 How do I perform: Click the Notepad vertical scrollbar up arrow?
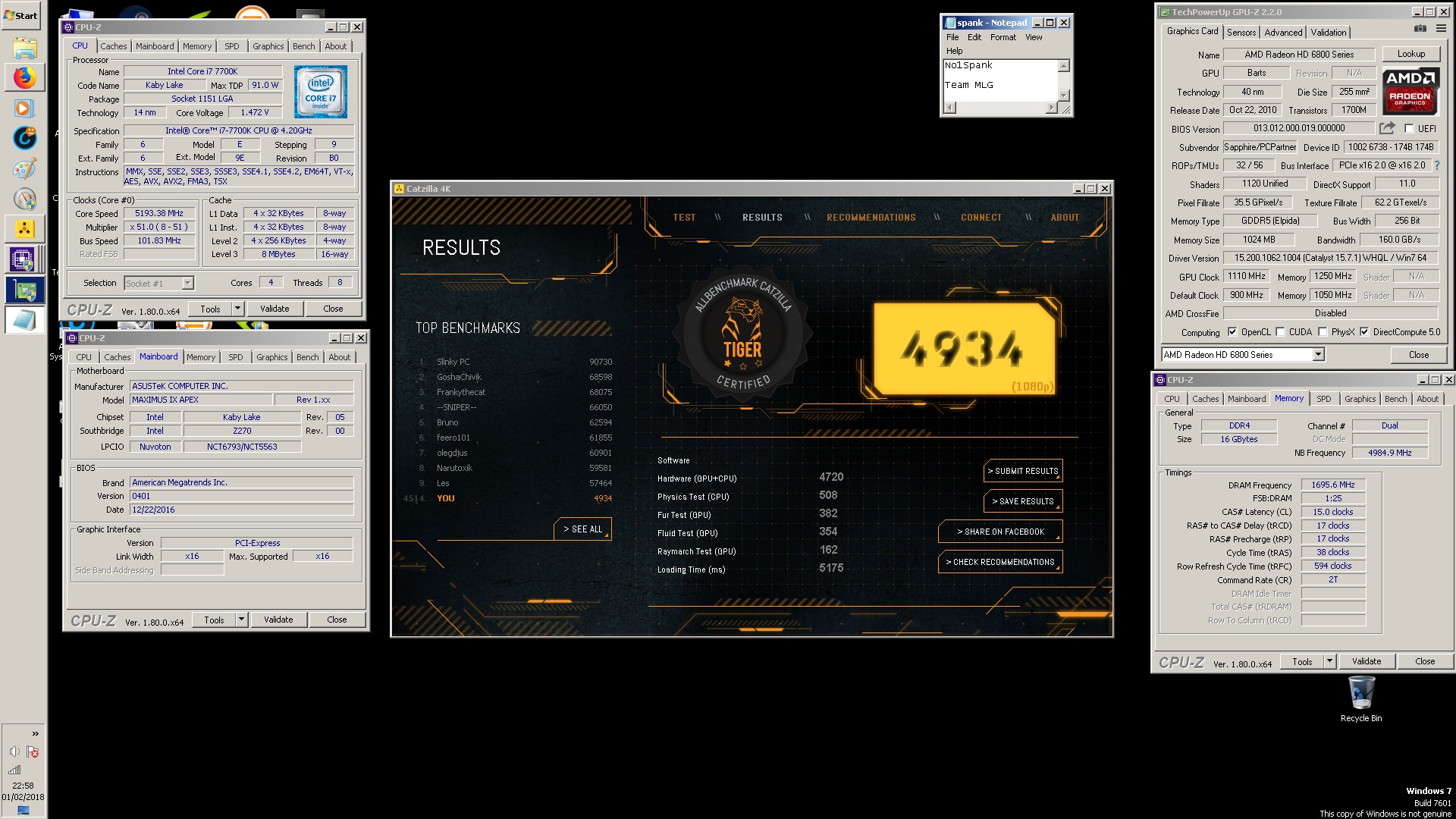1063,65
